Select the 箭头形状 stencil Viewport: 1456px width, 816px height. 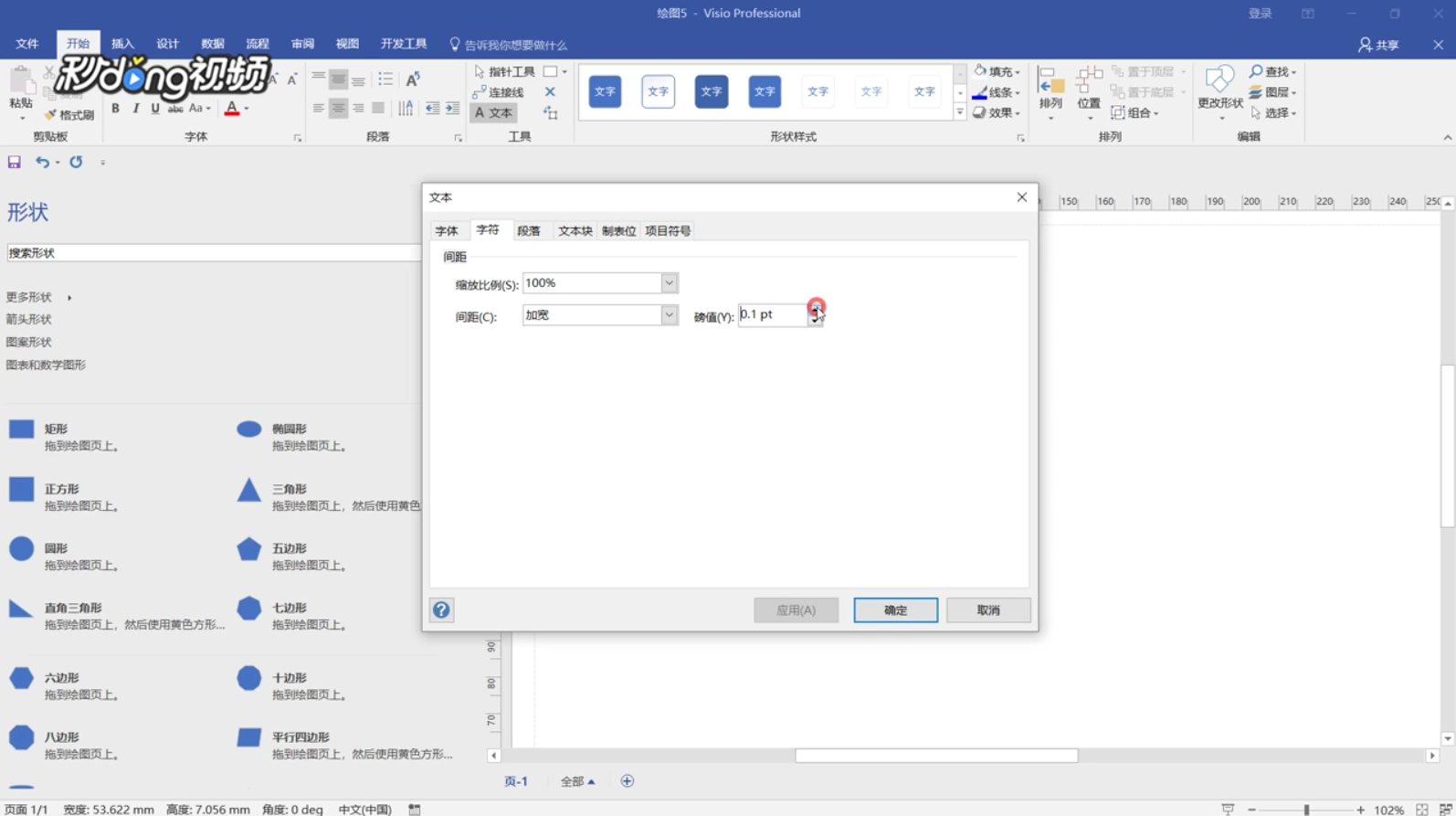pos(28,320)
